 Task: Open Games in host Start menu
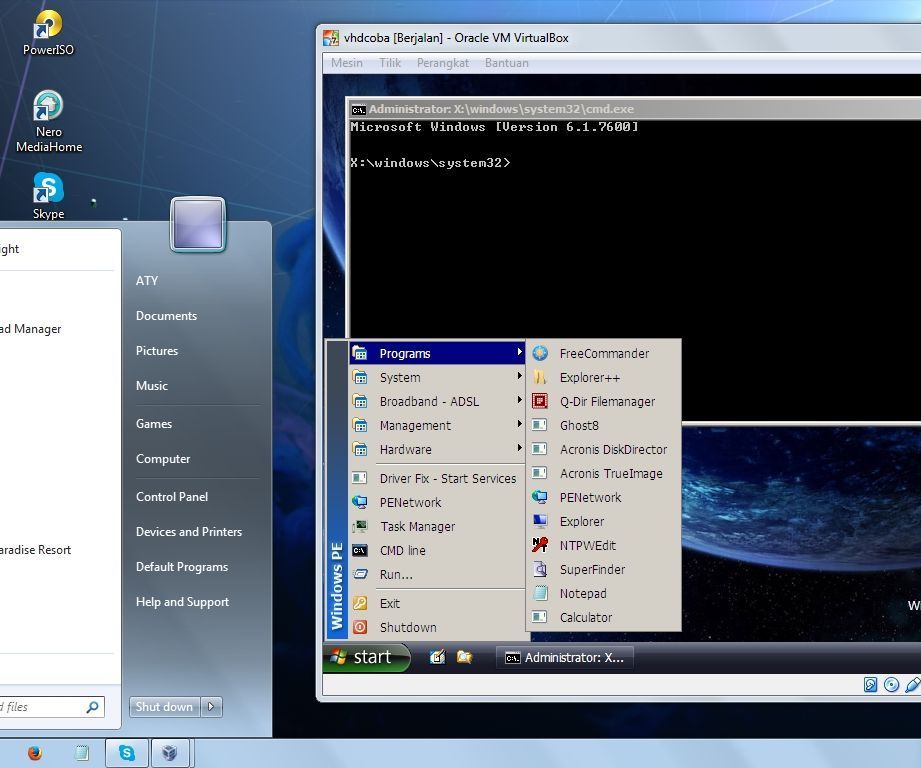point(154,424)
